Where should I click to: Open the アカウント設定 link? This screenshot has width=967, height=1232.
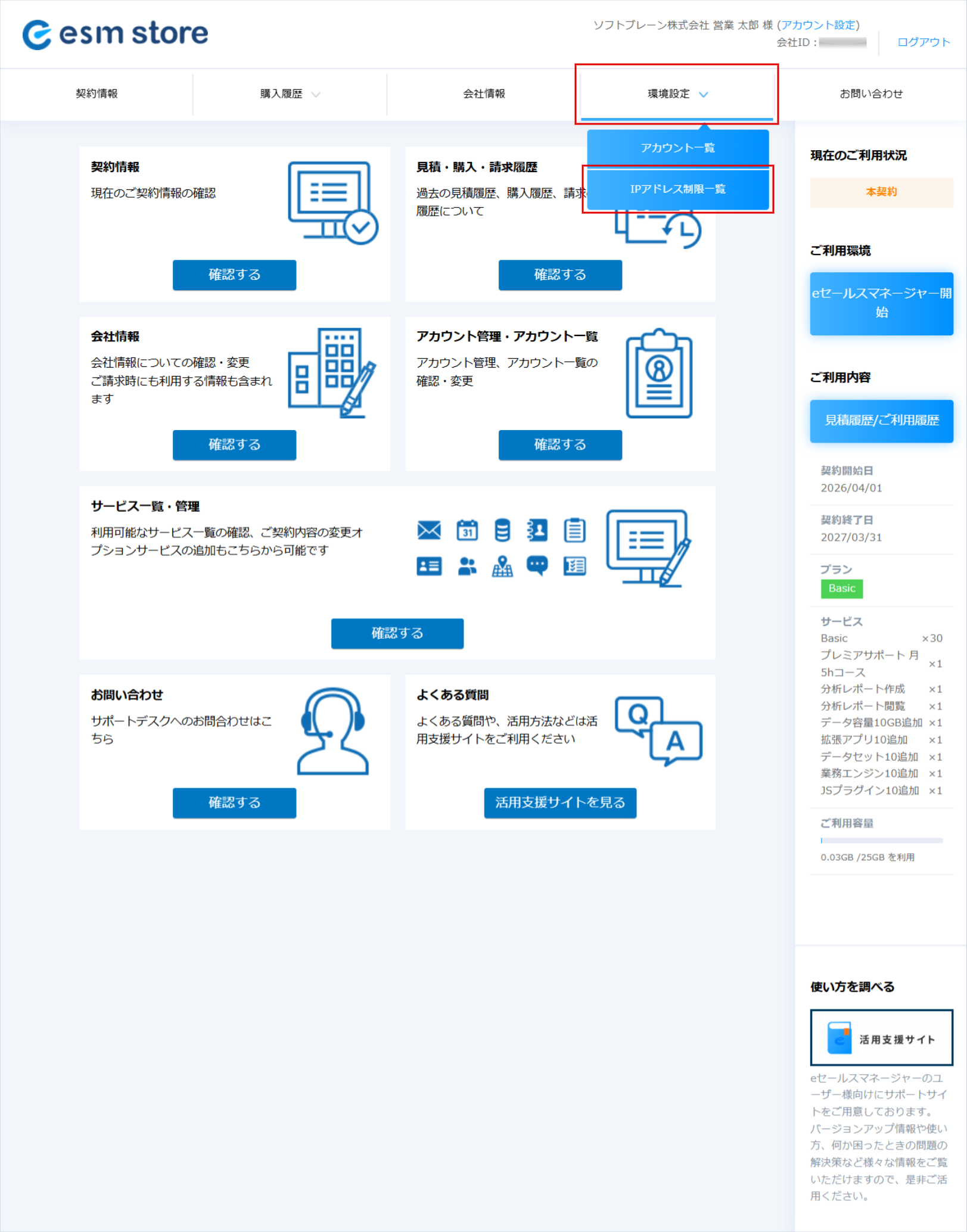coord(819,25)
